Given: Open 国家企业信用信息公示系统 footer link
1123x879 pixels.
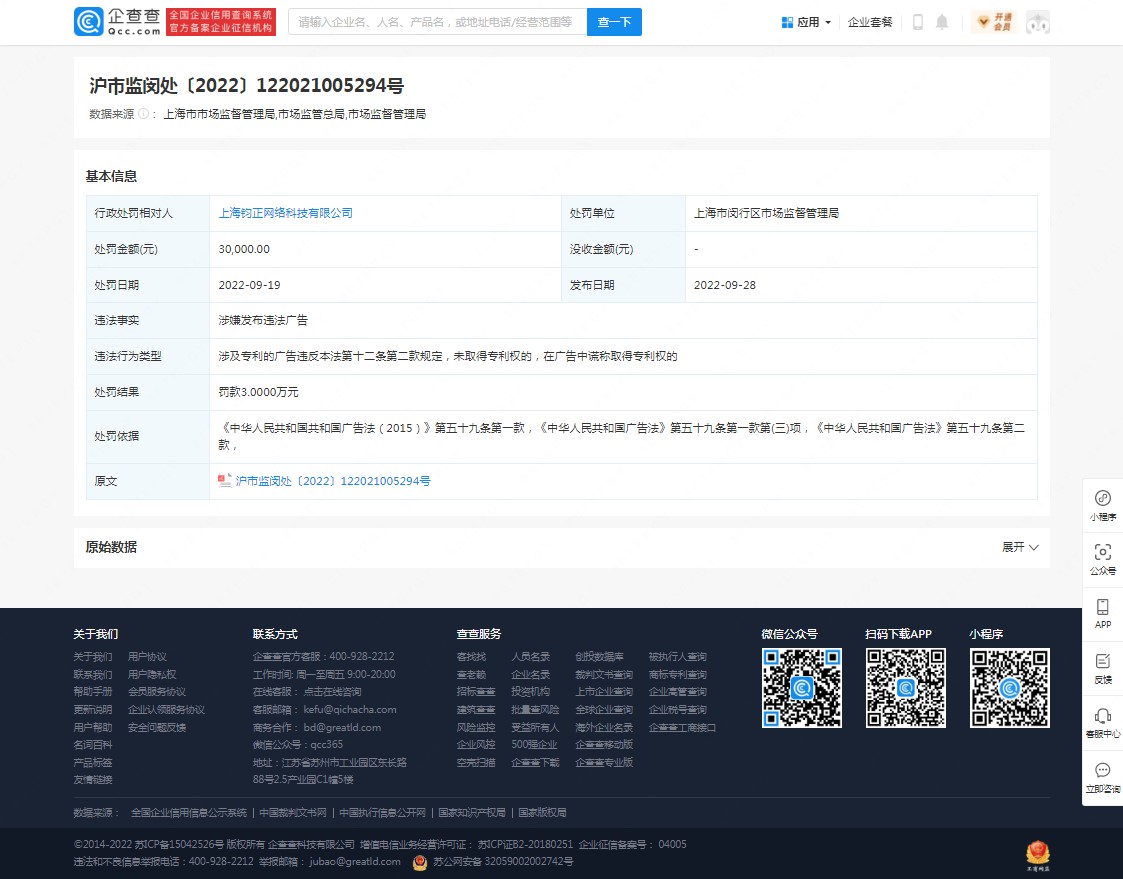Looking at the screenshot, I should (189, 812).
